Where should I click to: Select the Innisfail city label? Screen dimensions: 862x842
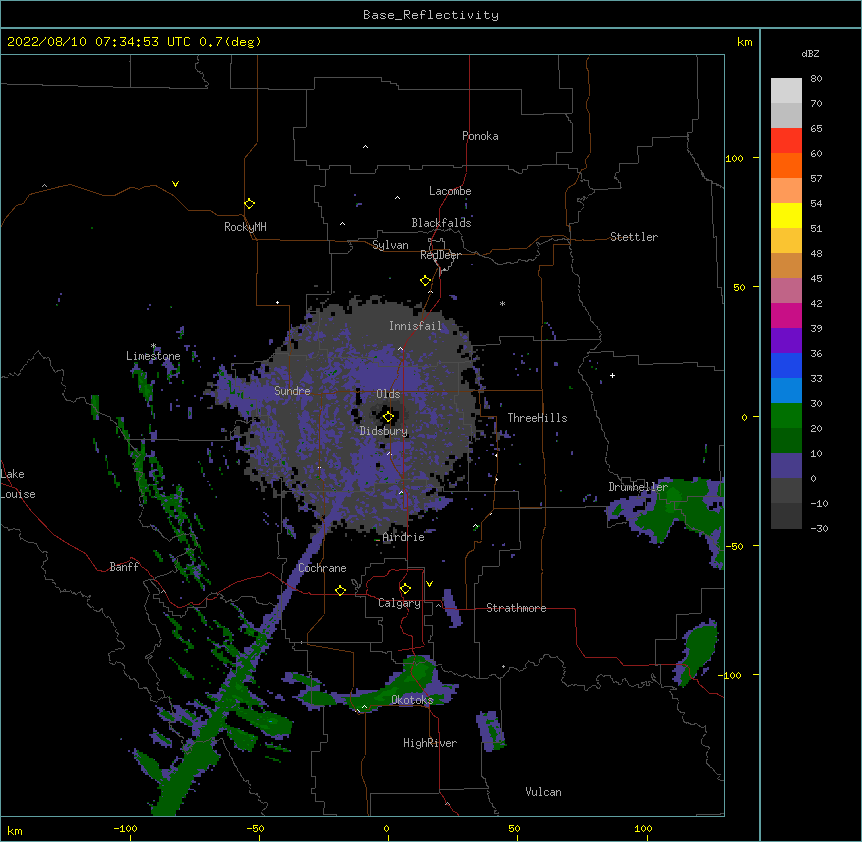pyautogui.click(x=415, y=326)
